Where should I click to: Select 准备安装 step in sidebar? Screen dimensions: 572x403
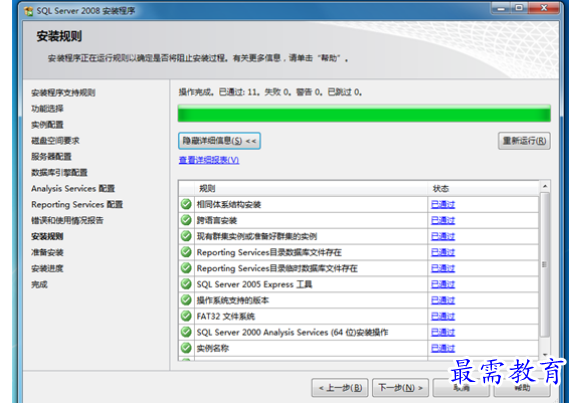point(47,252)
